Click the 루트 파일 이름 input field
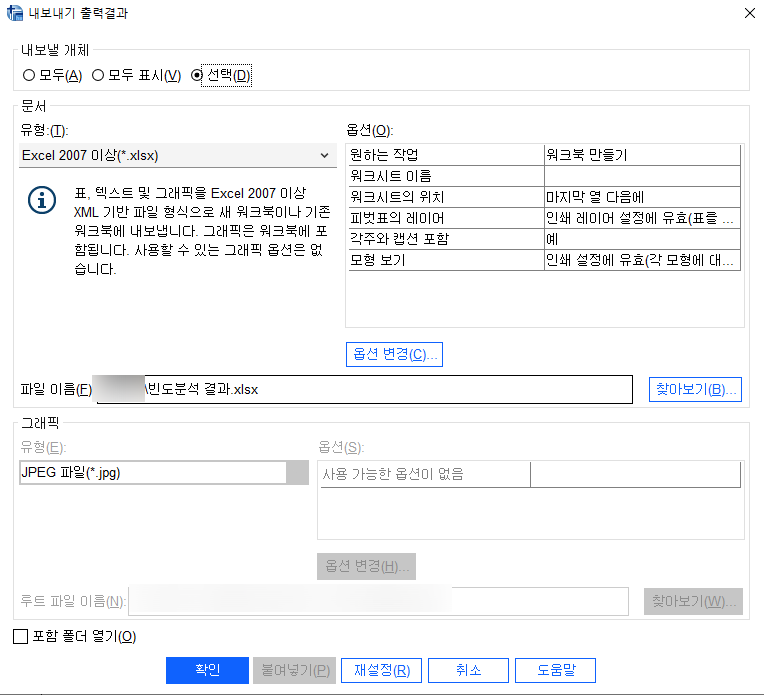Viewport: 764px width, 695px height. point(378,601)
